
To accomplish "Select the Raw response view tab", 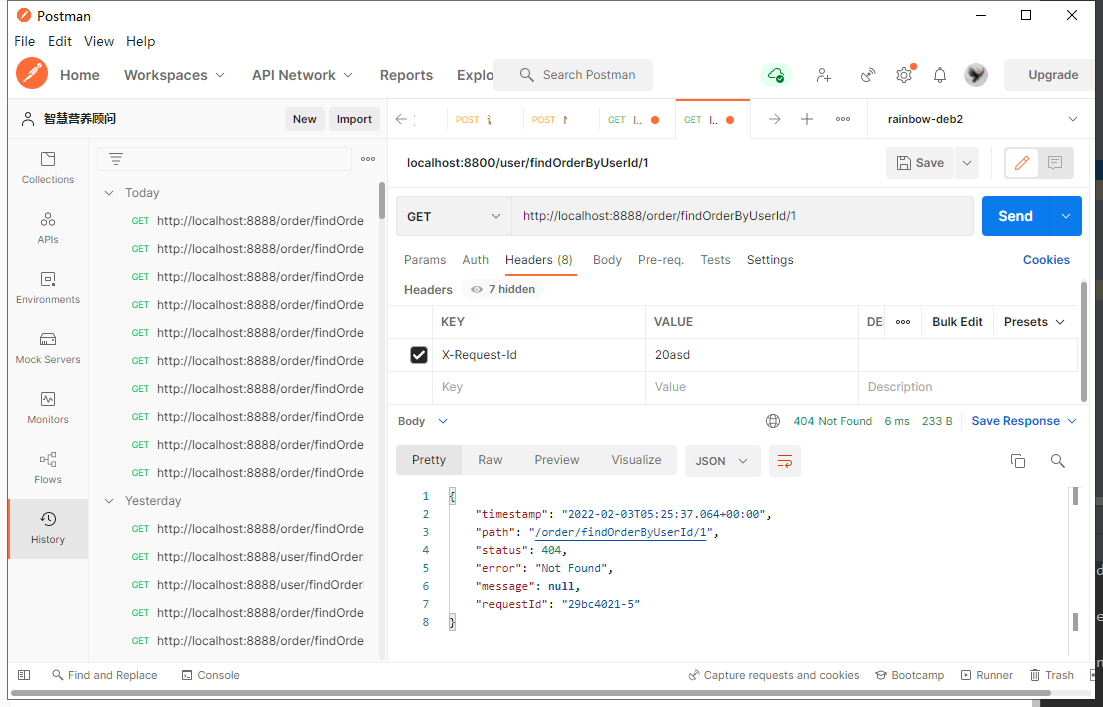I will click(490, 460).
